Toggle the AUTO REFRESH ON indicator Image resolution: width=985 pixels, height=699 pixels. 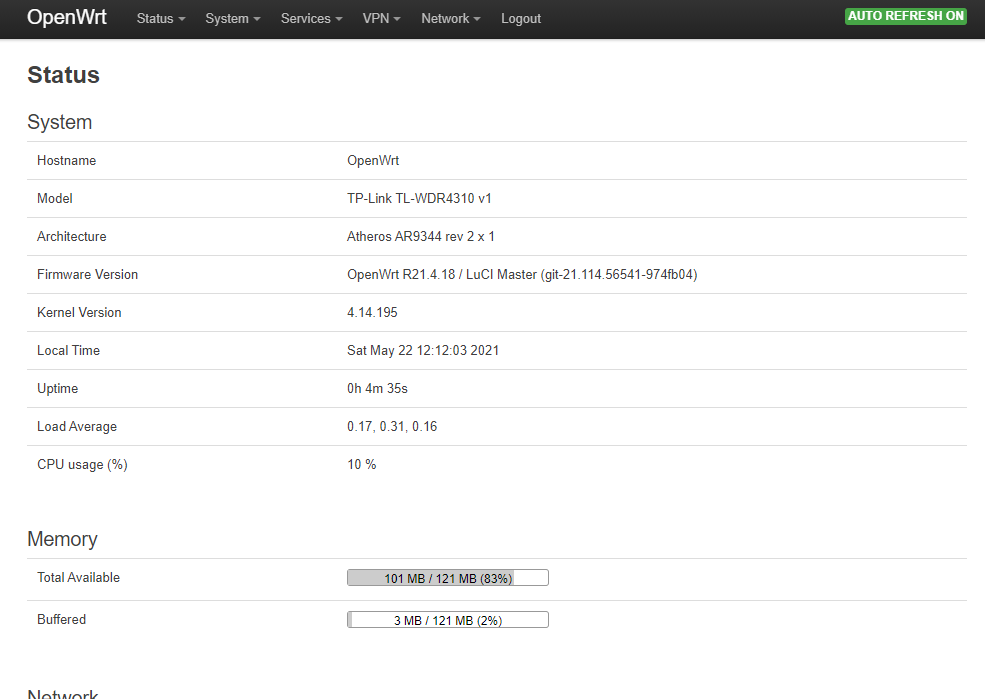(906, 16)
